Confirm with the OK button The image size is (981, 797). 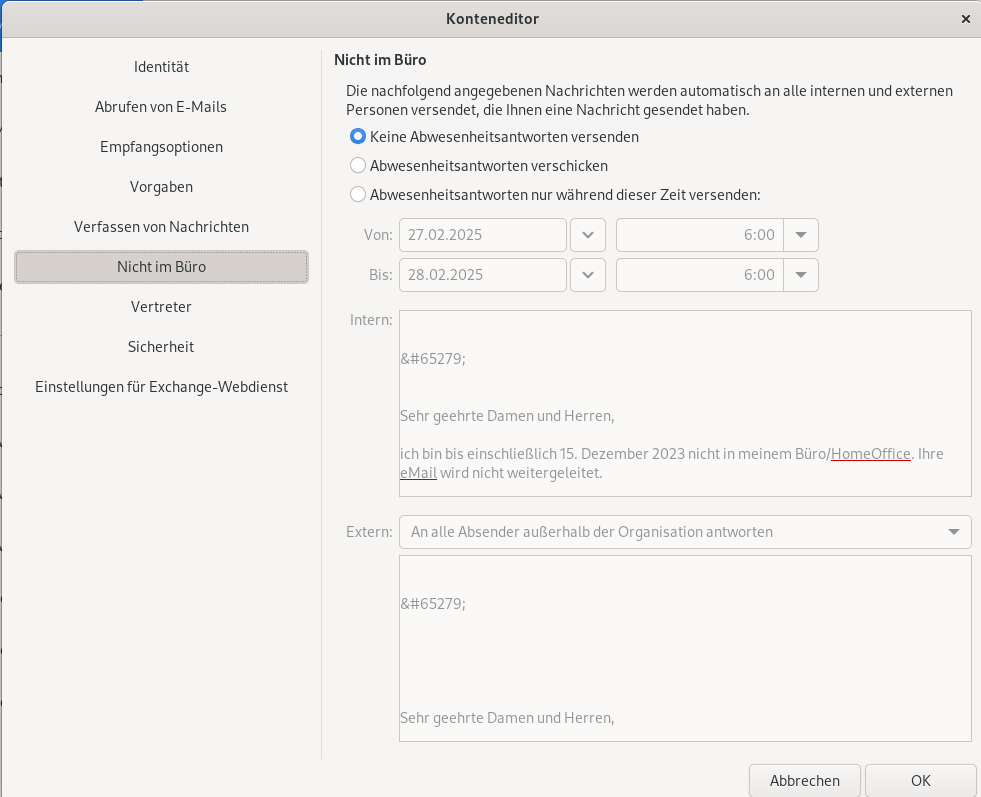[x=920, y=781]
